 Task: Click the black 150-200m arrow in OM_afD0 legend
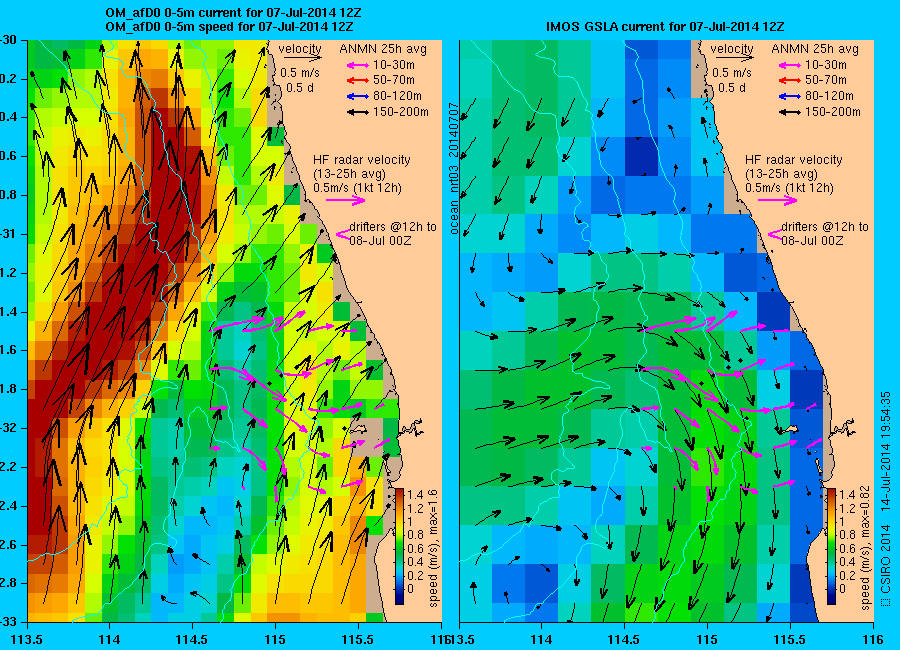coord(358,113)
